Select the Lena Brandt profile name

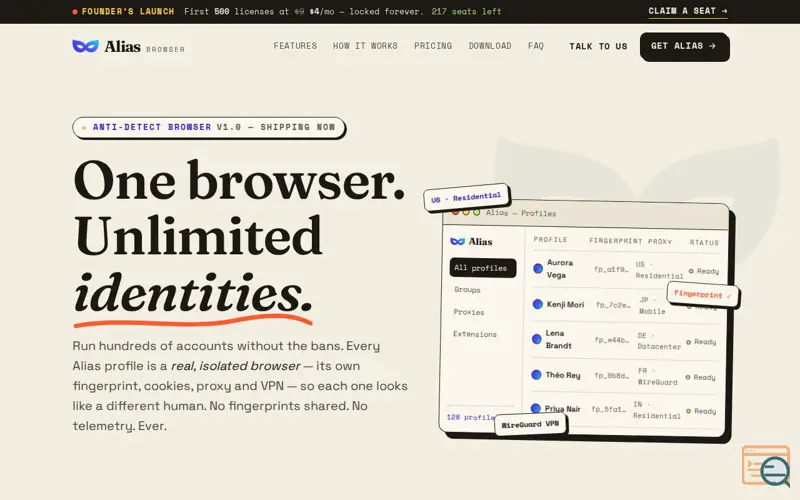click(558, 339)
